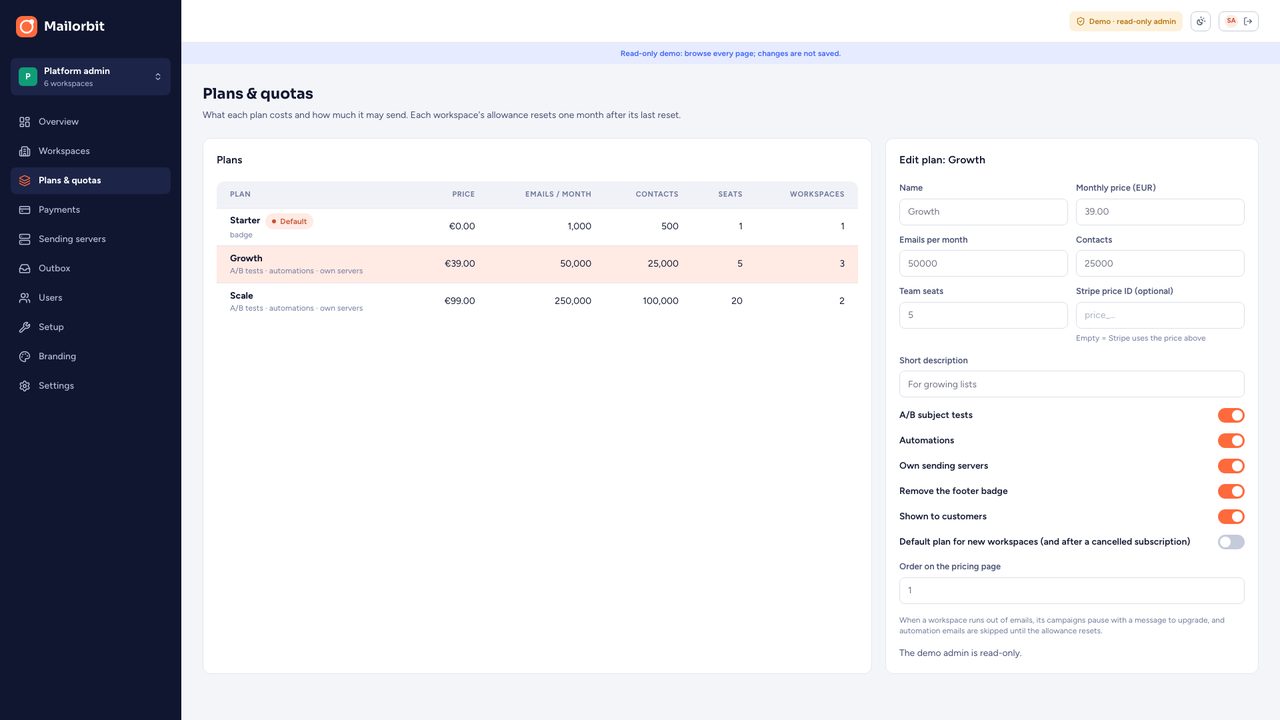Open the Workspaces sidebar icon

tap(25, 151)
